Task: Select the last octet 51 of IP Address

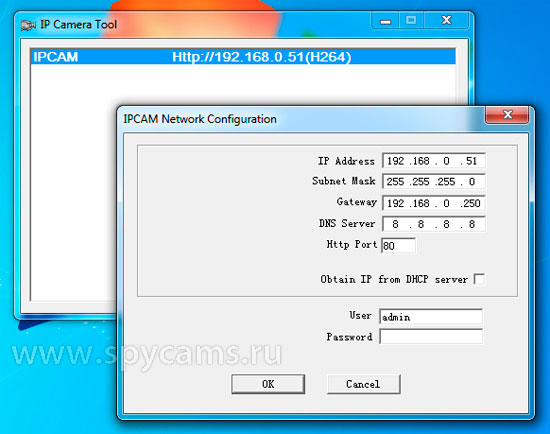Action: [472, 161]
